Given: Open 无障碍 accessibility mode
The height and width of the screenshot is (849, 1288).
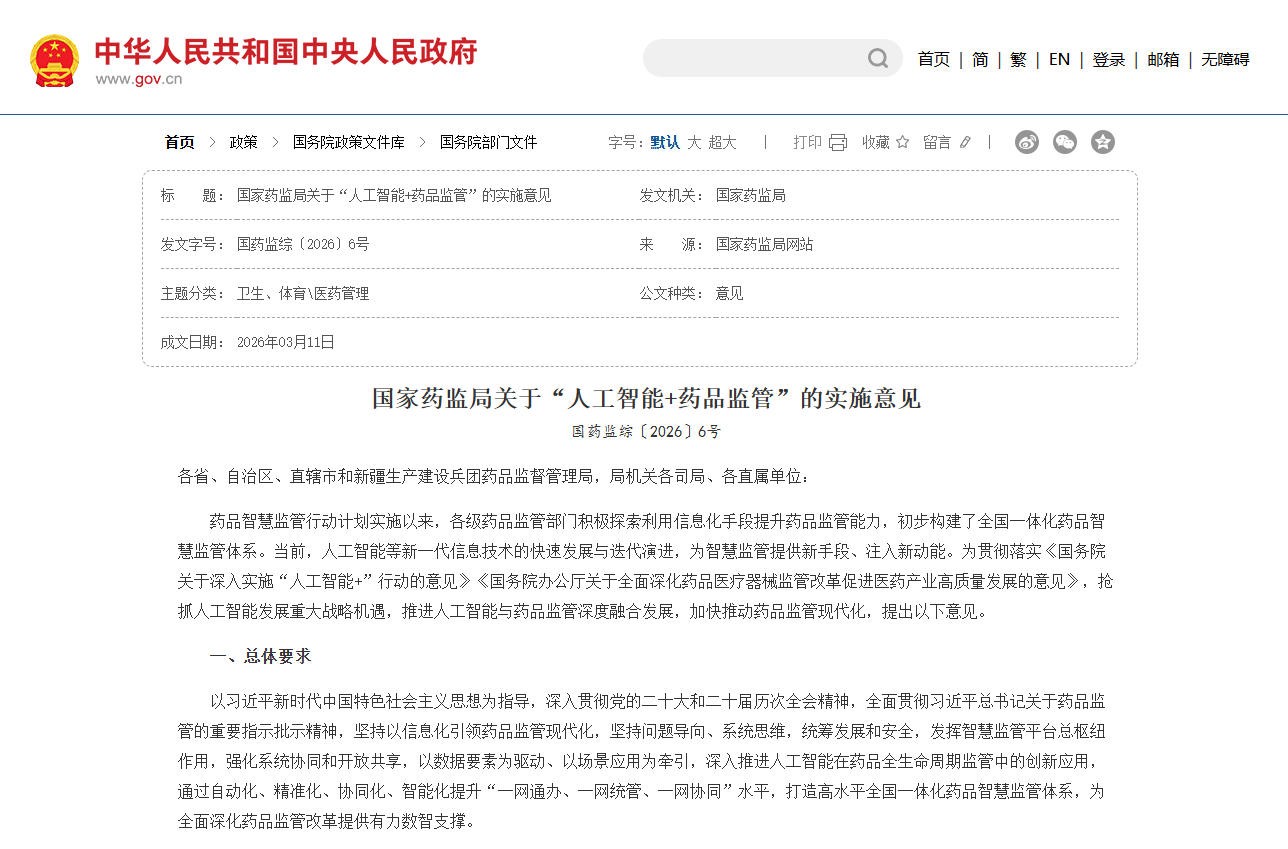Looking at the screenshot, I should [x=1225, y=59].
